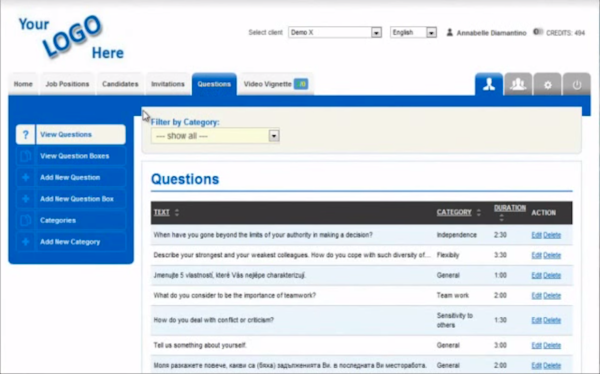Open the single user profile icon tab
This screenshot has height=374, width=600.
pyautogui.click(x=489, y=84)
